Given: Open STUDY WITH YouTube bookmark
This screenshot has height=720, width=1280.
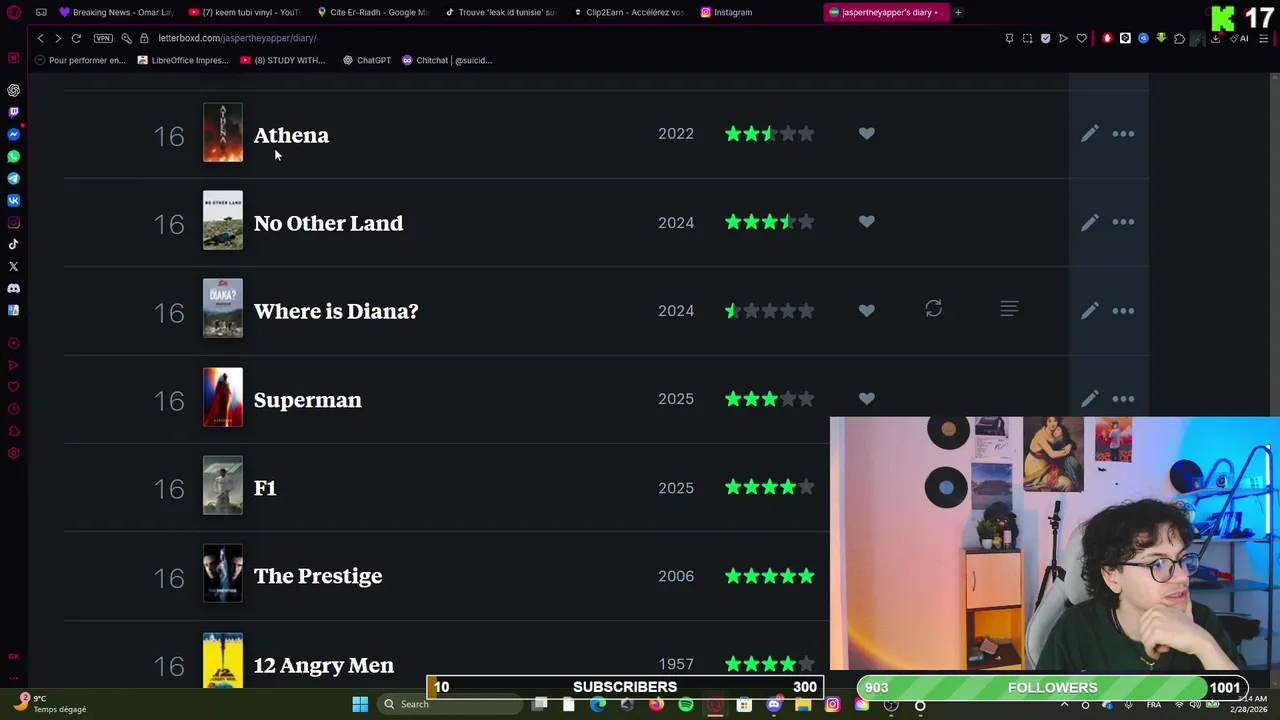Looking at the screenshot, I should [x=283, y=60].
